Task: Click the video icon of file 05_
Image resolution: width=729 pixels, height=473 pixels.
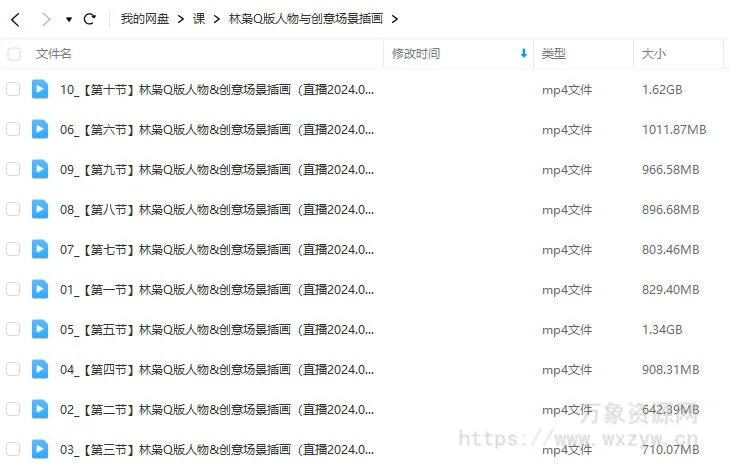Action: coord(40,329)
